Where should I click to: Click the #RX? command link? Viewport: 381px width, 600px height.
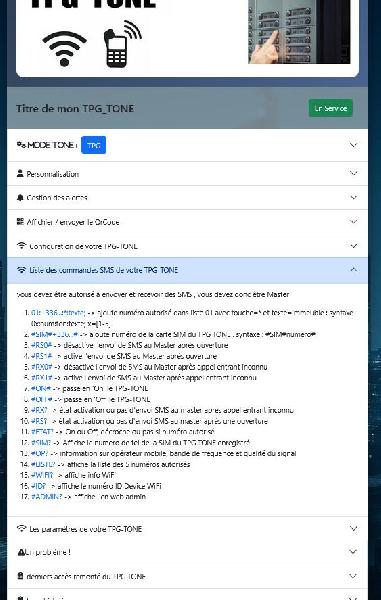tap(39, 410)
